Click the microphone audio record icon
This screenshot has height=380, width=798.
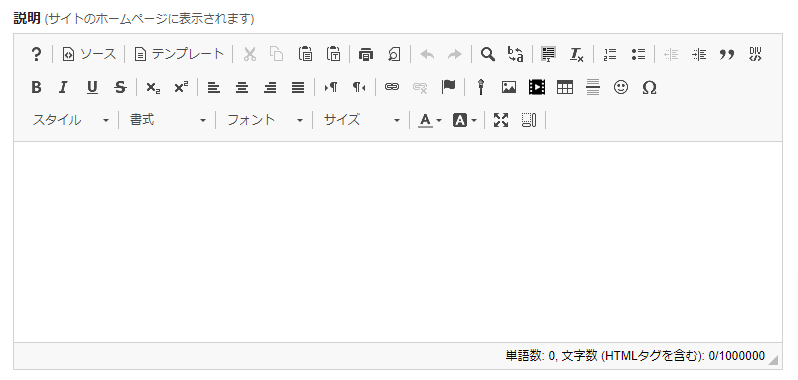pos(480,87)
